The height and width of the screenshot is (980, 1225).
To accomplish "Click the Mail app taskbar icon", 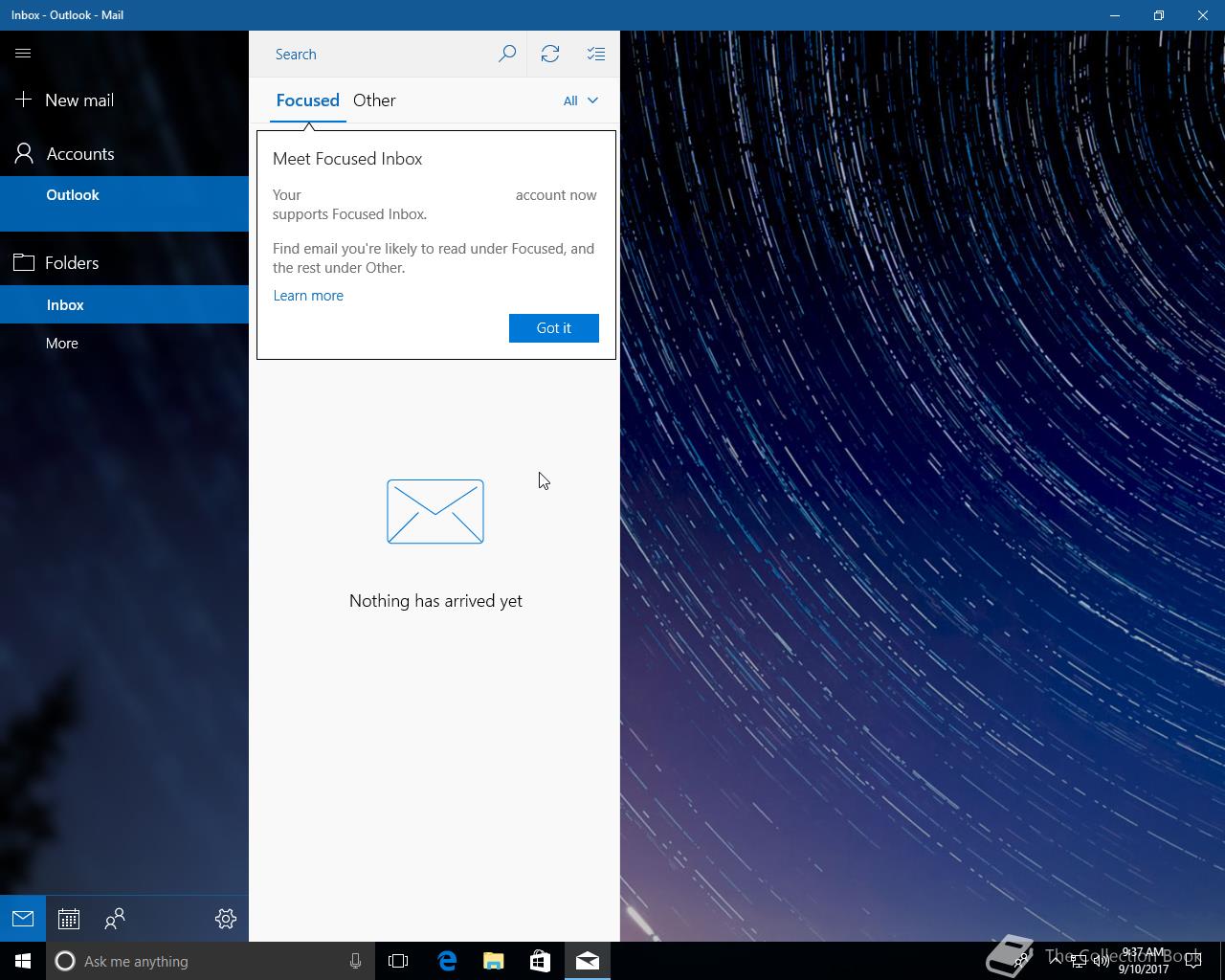I will 588,961.
